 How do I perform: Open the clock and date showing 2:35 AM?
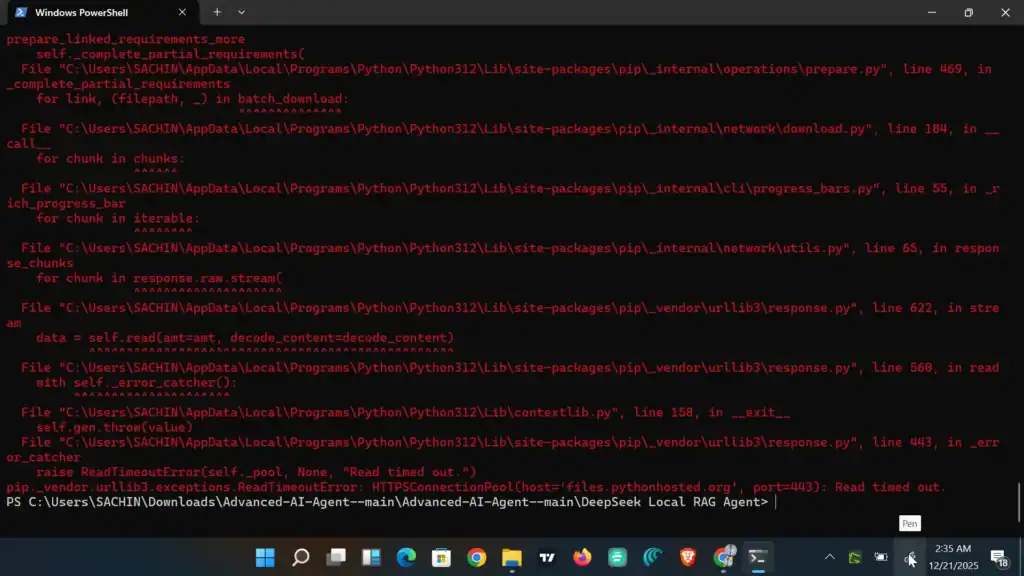[954, 557]
